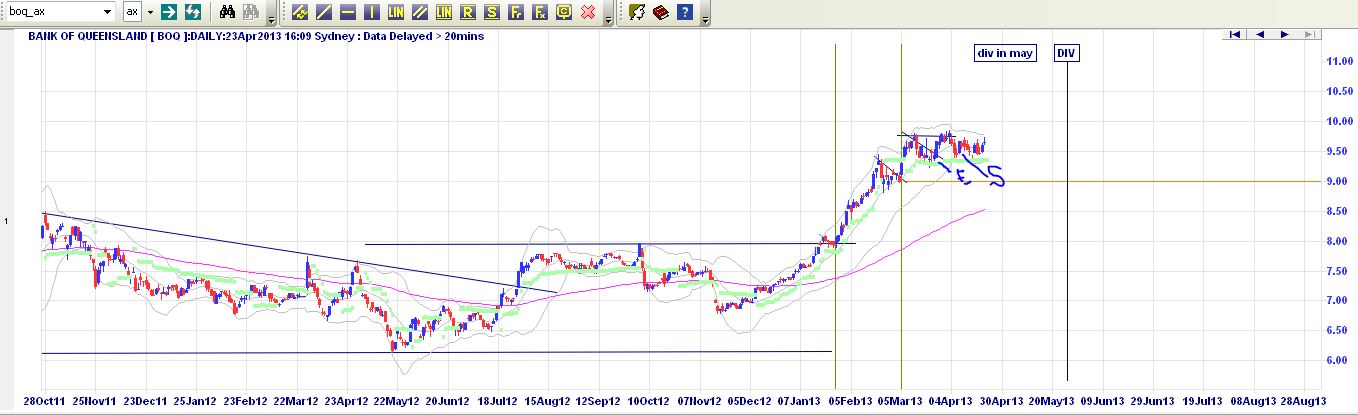Select the Fx Fibonacci extension tool
The width and height of the screenshot is (1358, 415).
(x=539, y=13)
